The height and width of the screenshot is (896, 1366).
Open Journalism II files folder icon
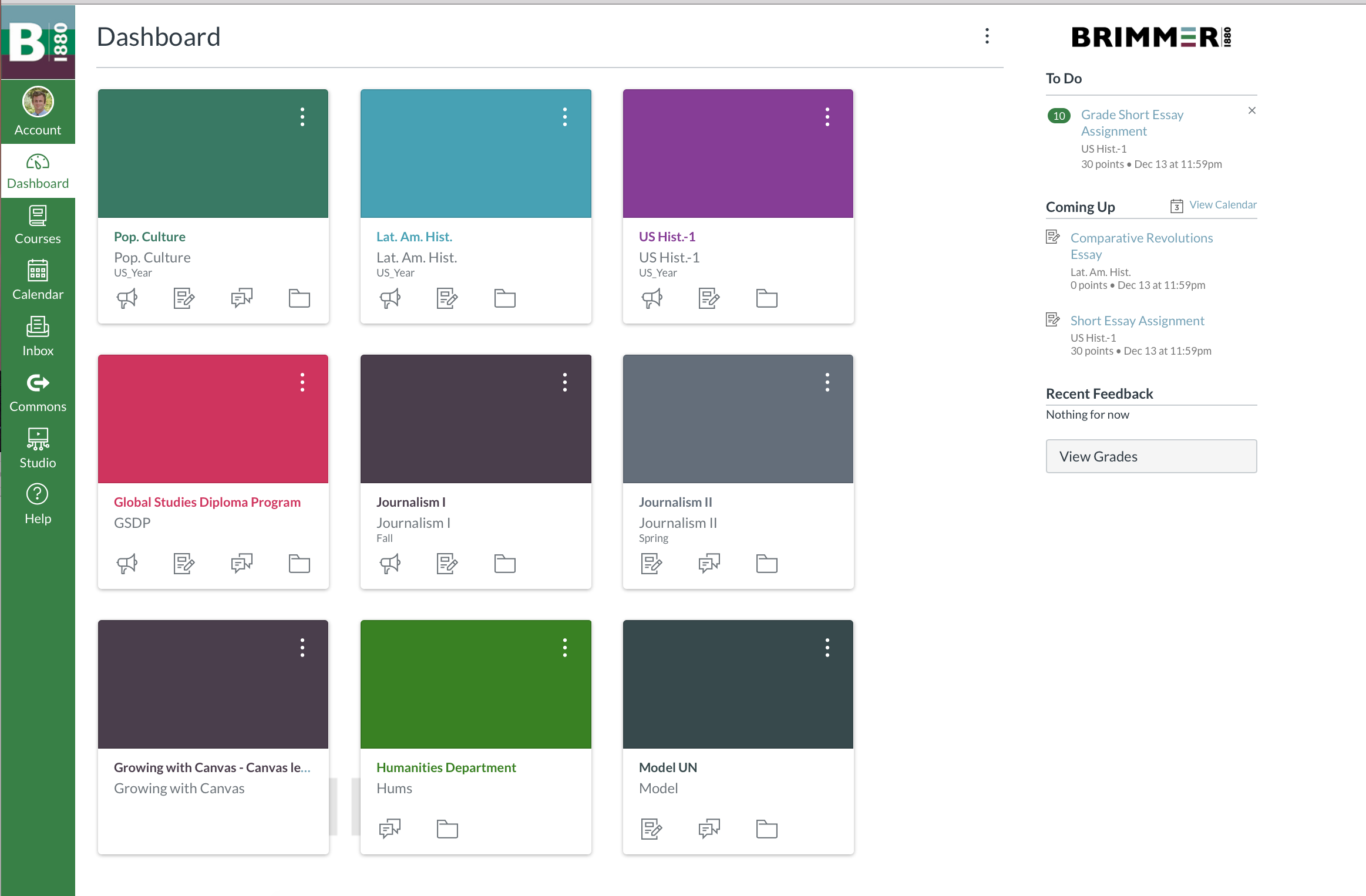(766, 564)
